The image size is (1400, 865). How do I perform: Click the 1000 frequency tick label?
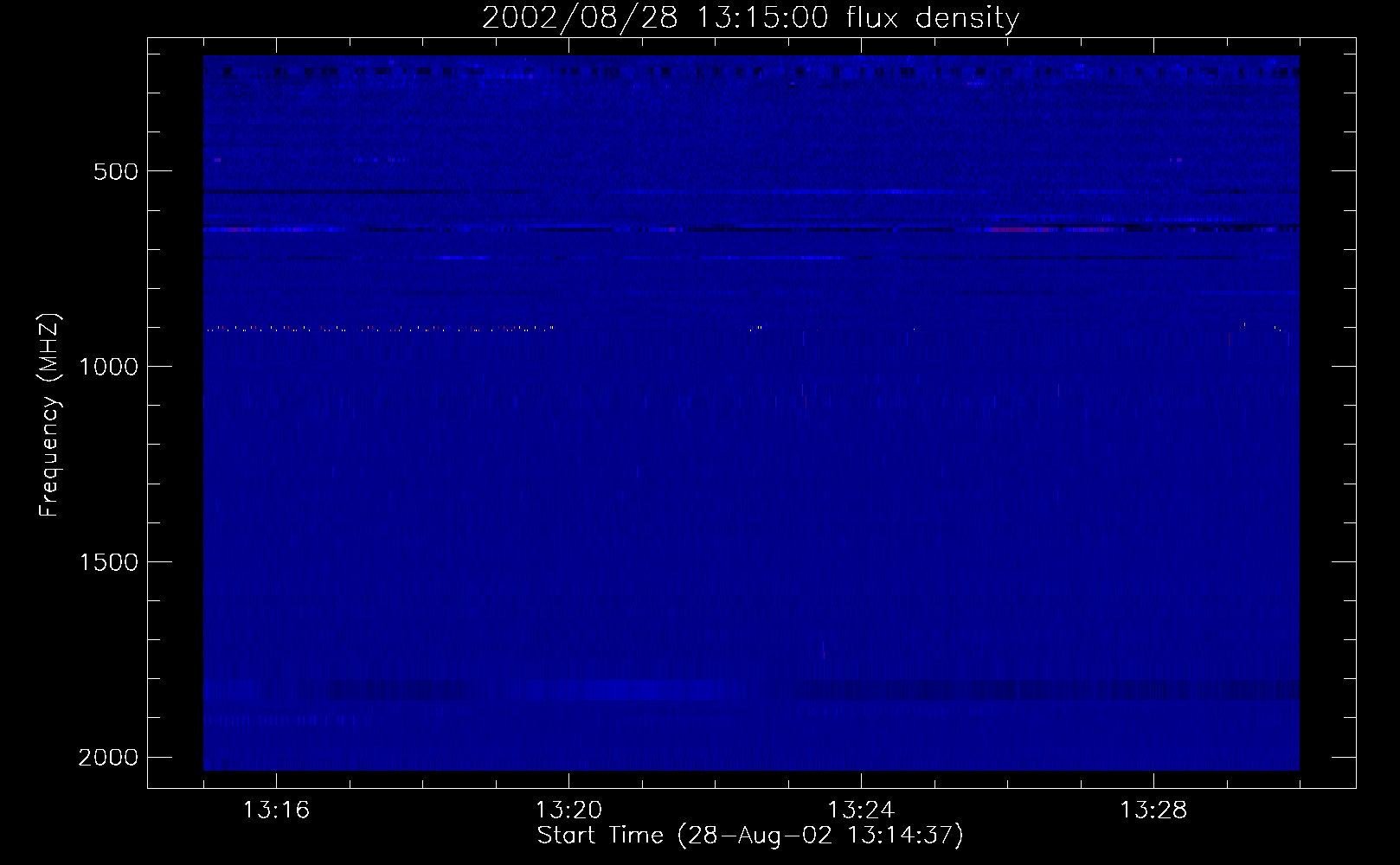(x=108, y=367)
